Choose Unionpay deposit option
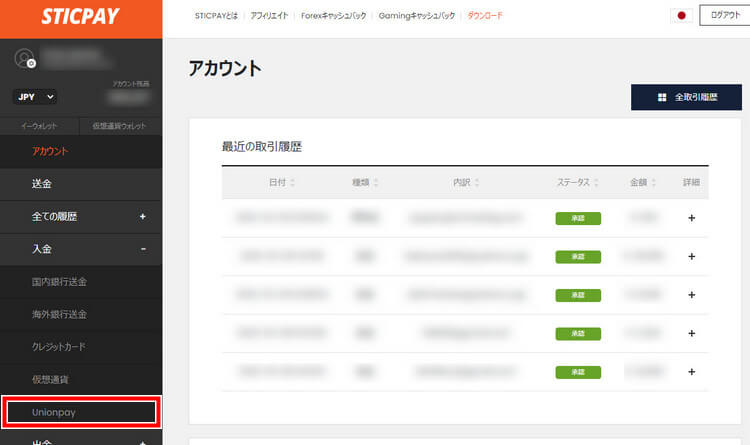This screenshot has height=445, width=750. pos(81,412)
